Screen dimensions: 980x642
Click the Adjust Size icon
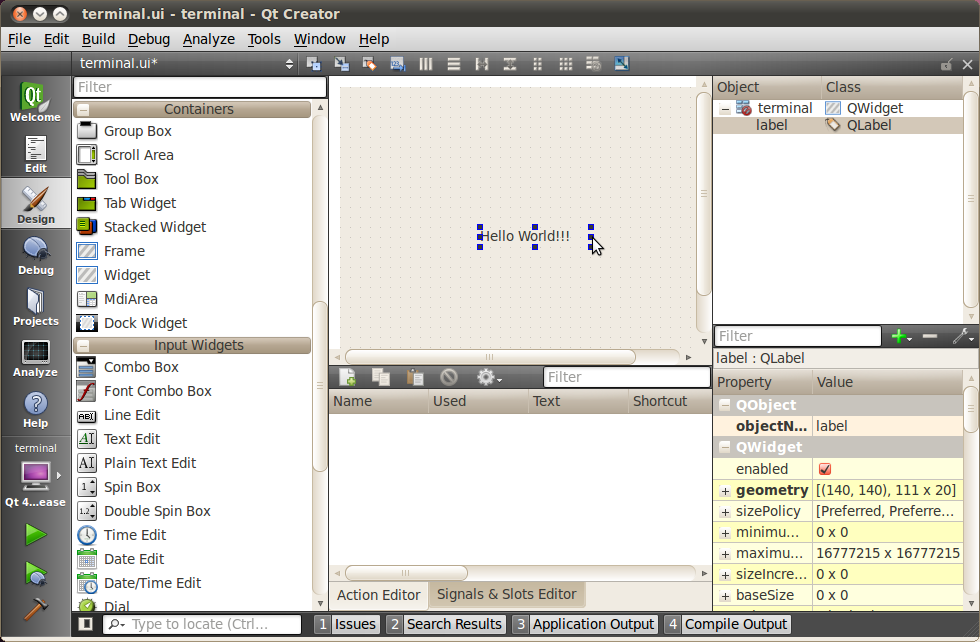click(x=621, y=64)
